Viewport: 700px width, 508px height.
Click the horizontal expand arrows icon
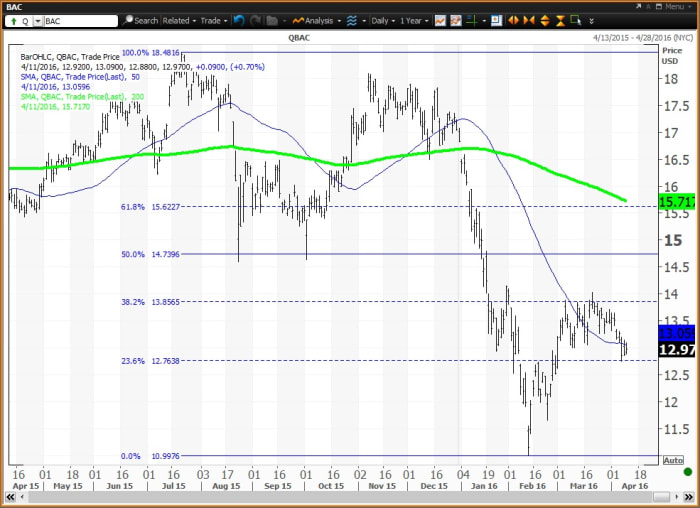[513, 20]
